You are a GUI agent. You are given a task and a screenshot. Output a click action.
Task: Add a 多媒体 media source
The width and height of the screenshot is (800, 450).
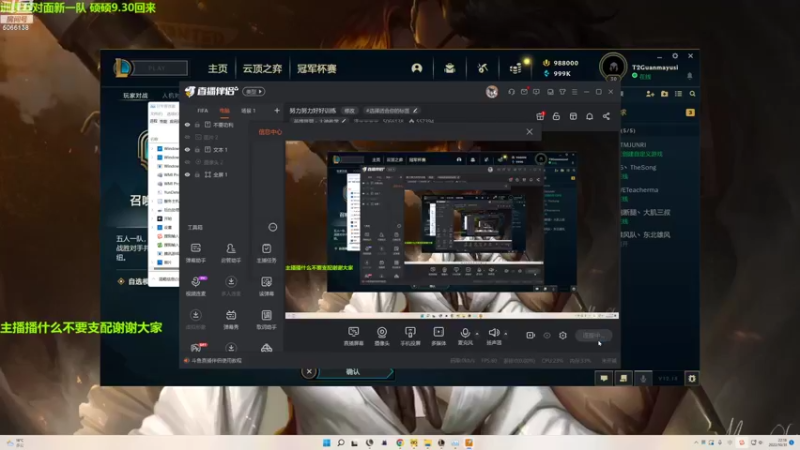pyautogui.click(x=438, y=336)
